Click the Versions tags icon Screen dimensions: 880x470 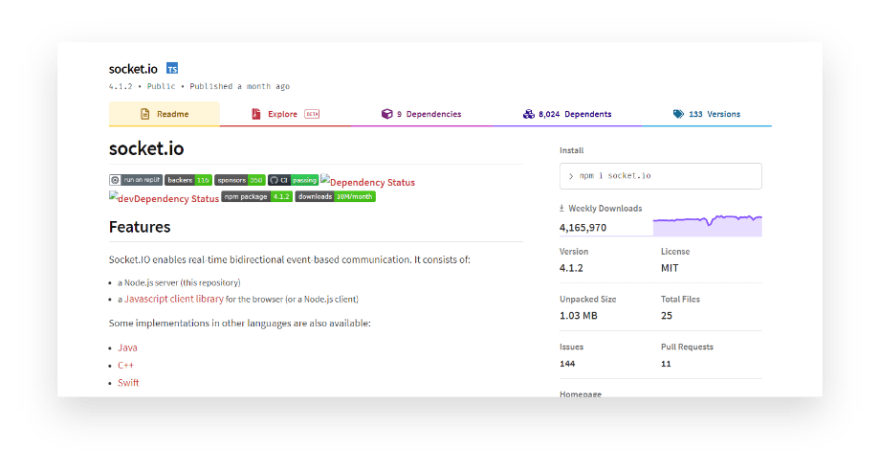[x=679, y=114]
